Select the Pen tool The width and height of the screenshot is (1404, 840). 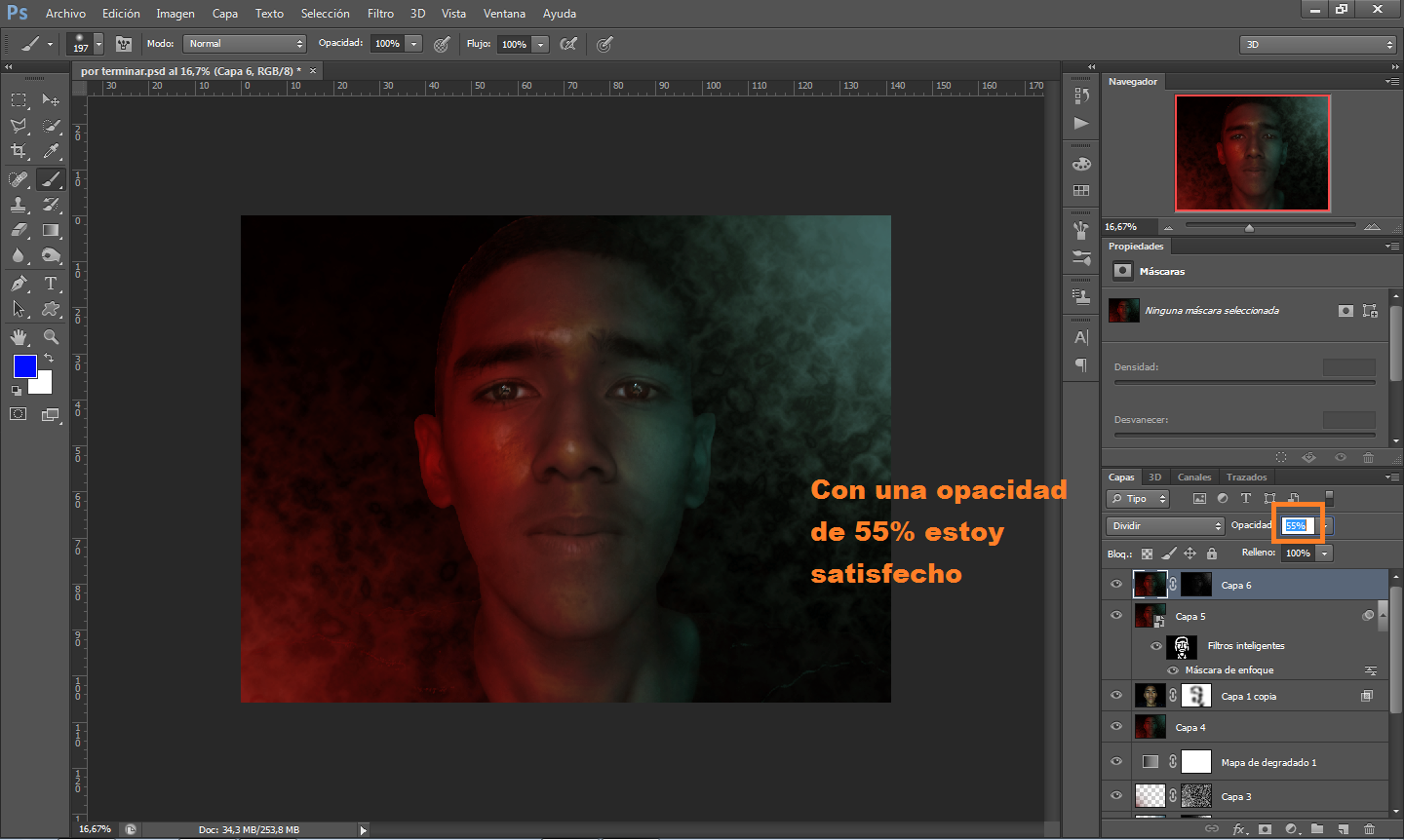[19, 284]
